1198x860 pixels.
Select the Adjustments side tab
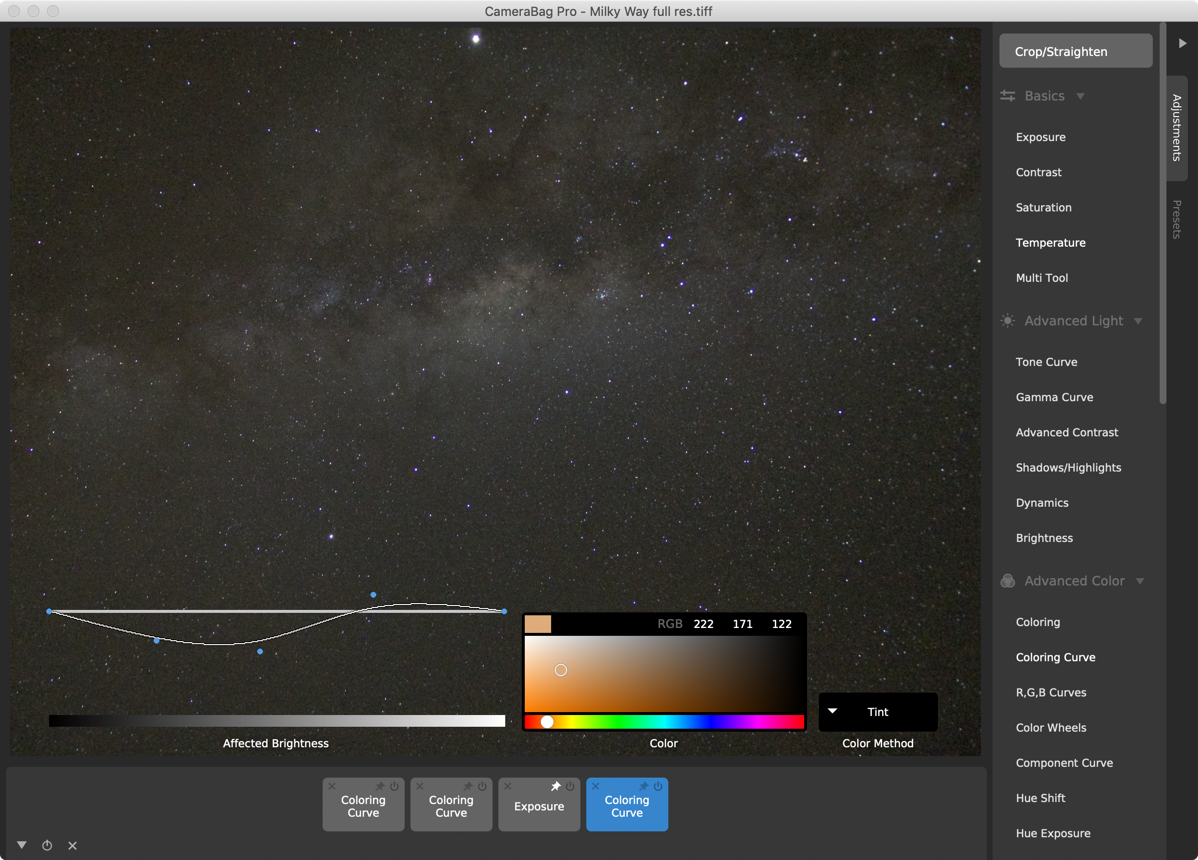coord(1177,128)
